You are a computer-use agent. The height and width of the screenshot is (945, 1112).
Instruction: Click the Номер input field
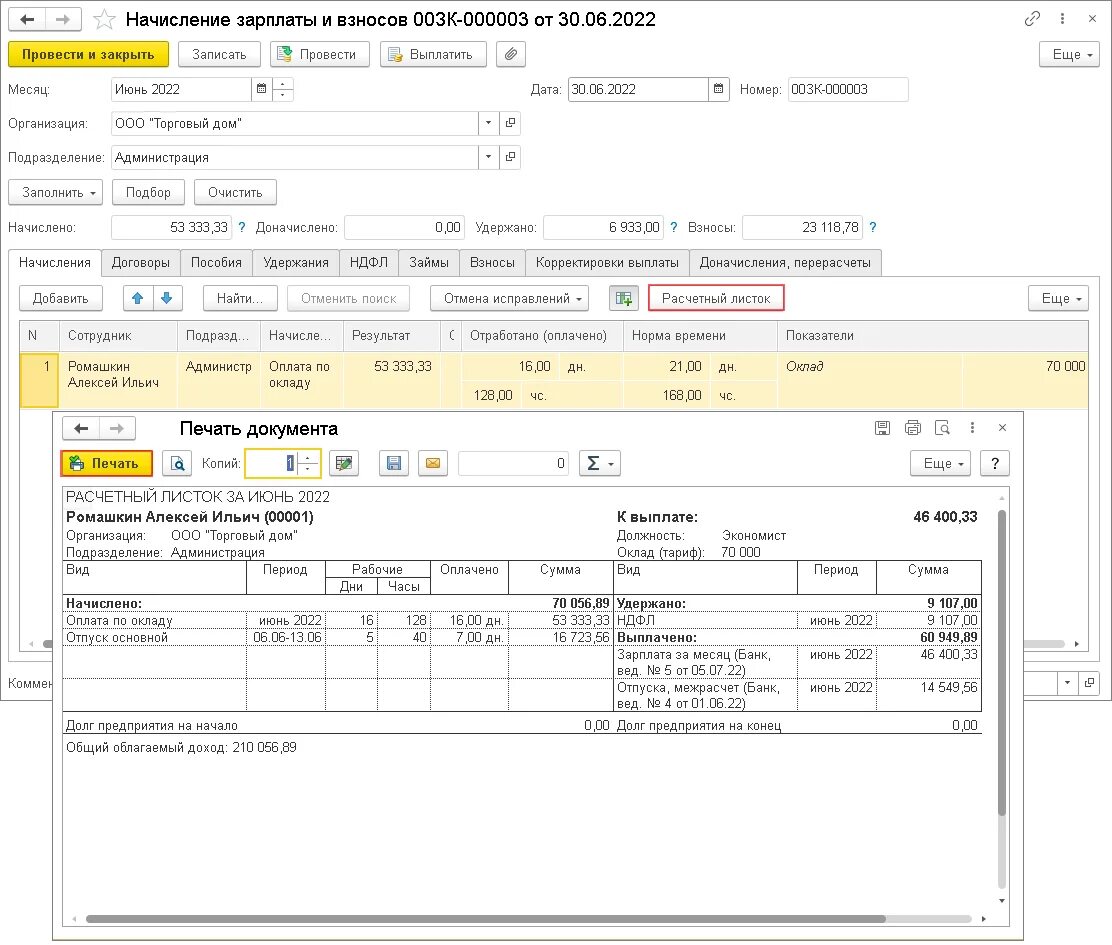tap(848, 89)
